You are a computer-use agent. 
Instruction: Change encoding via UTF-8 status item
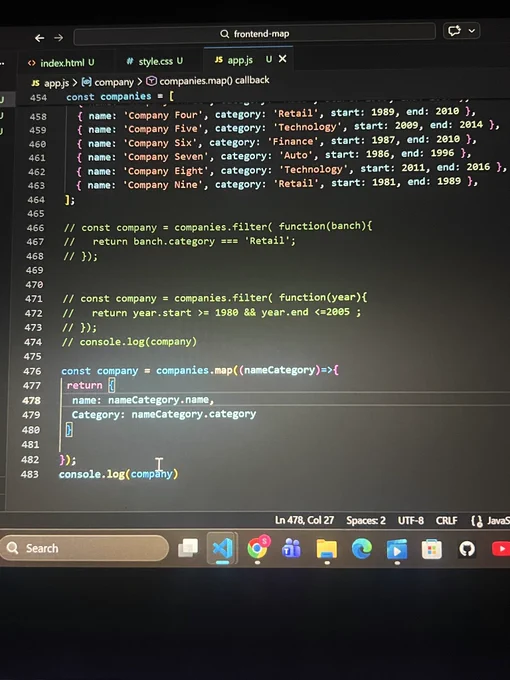[x=410, y=520]
